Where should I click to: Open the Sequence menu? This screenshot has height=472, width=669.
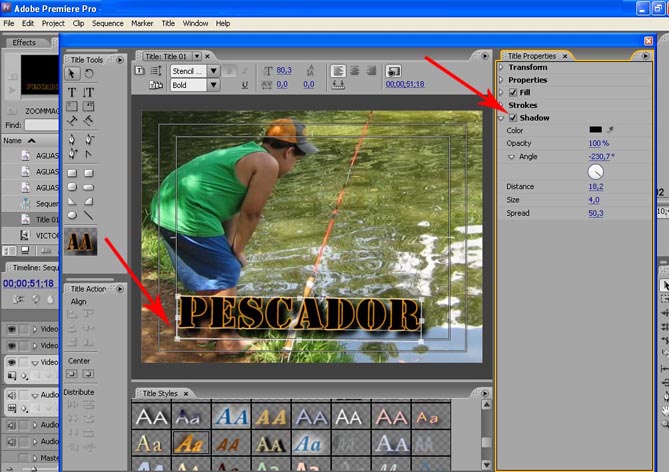107,23
